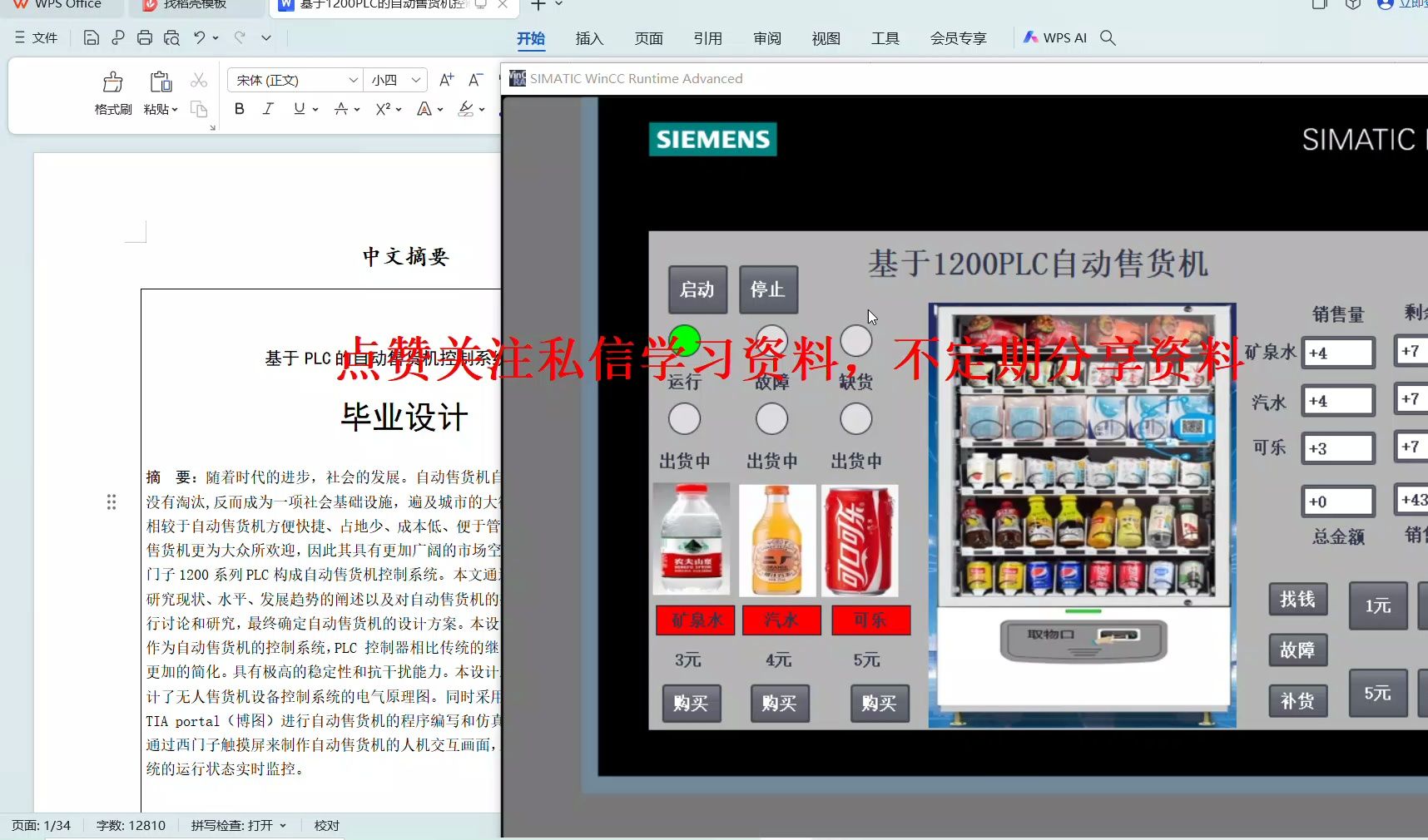Click 校对 in the status bar

(327, 825)
